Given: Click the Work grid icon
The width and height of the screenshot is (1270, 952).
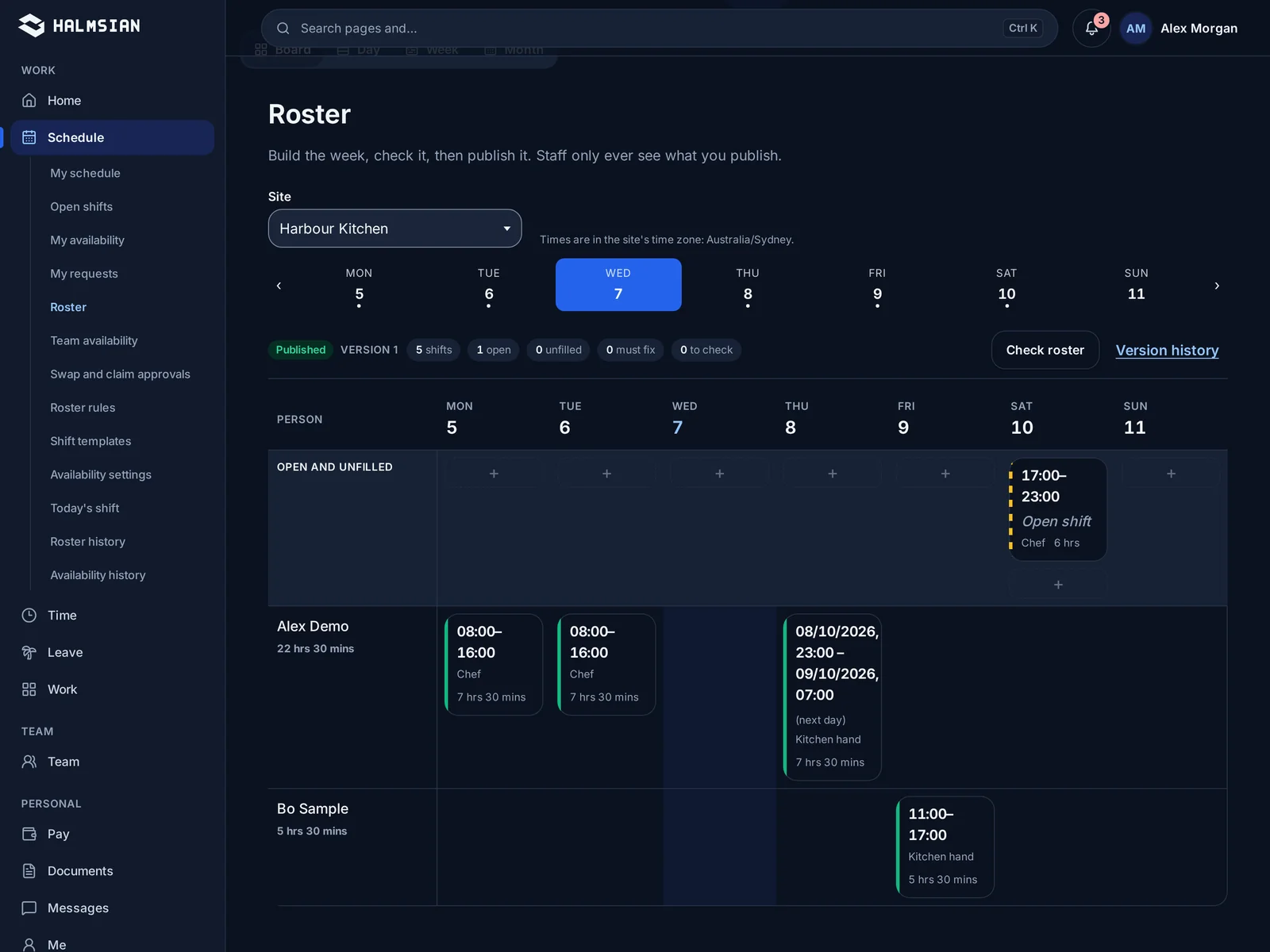Looking at the screenshot, I should [29, 689].
